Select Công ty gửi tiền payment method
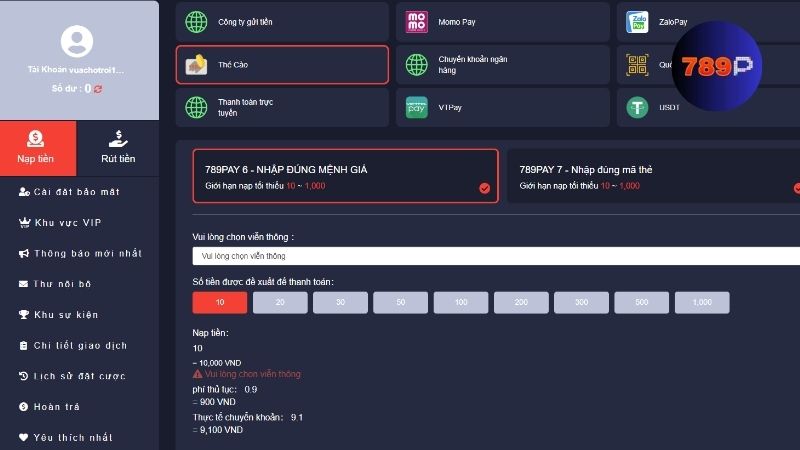The height and width of the screenshot is (450, 800). [x=282, y=22]
